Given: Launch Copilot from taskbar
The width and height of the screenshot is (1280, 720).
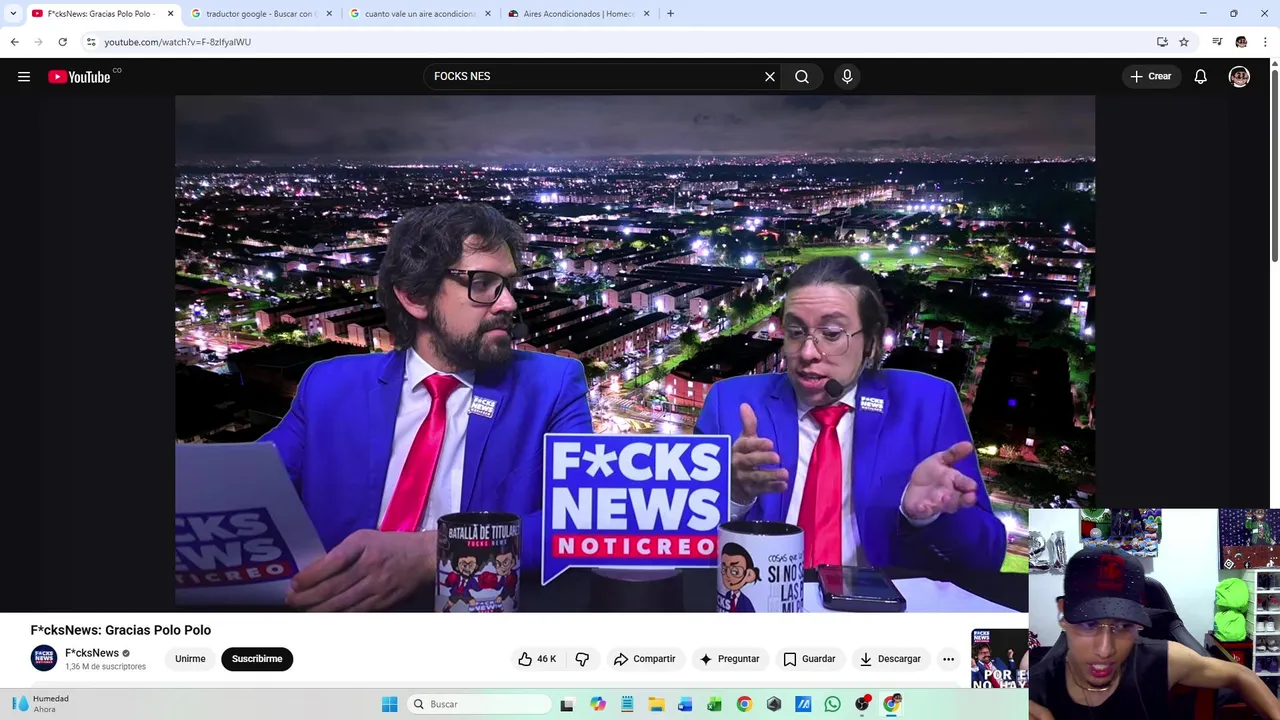Looking at the screenshot, I should [x=598, y=704].
